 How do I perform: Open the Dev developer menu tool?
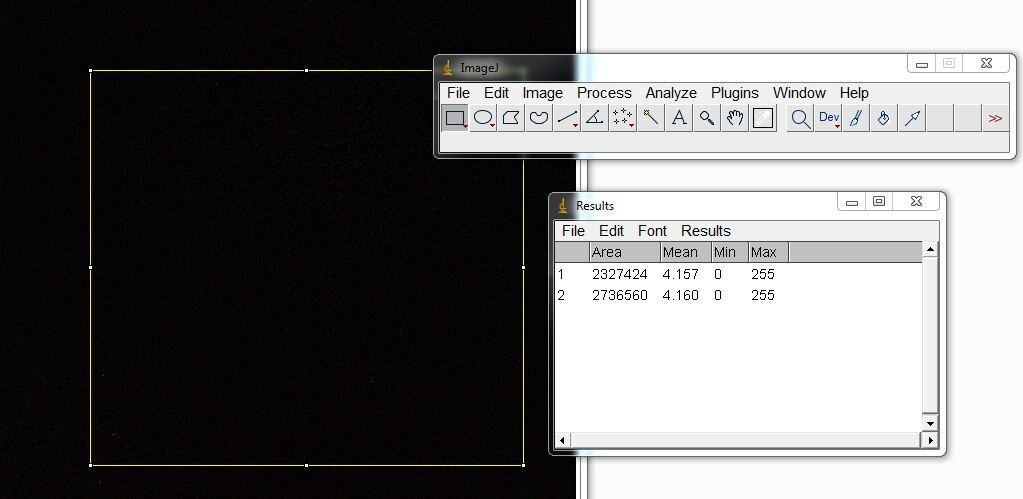(x=829, y=118)
